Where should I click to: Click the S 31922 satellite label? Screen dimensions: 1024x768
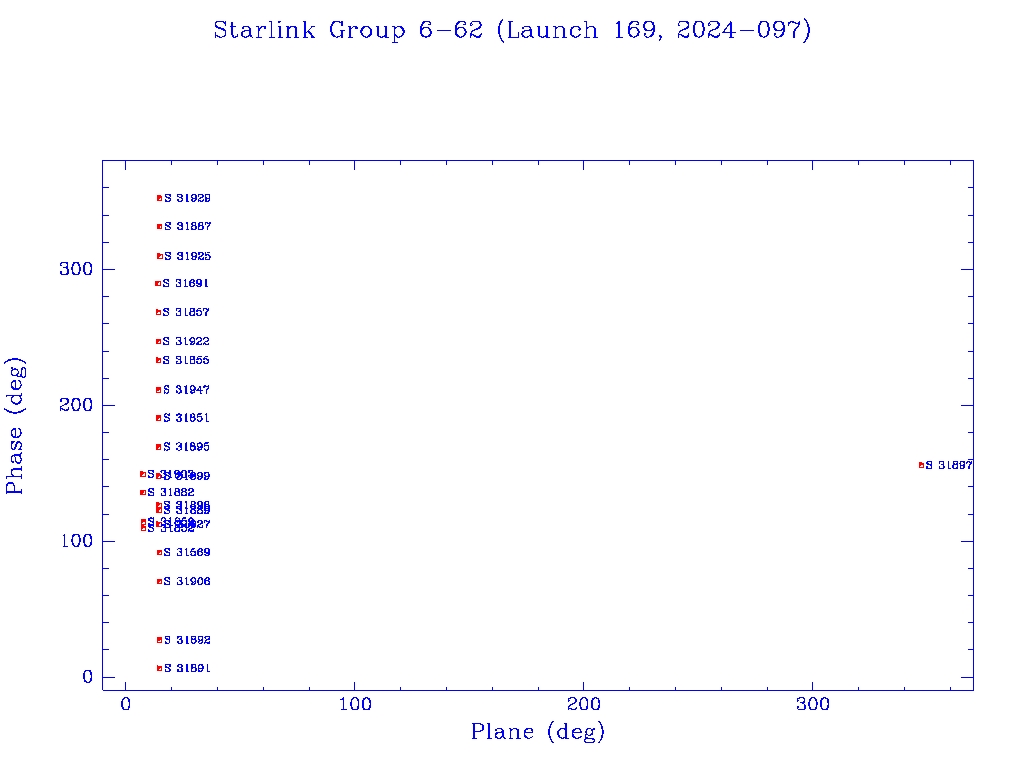[186, 342]
